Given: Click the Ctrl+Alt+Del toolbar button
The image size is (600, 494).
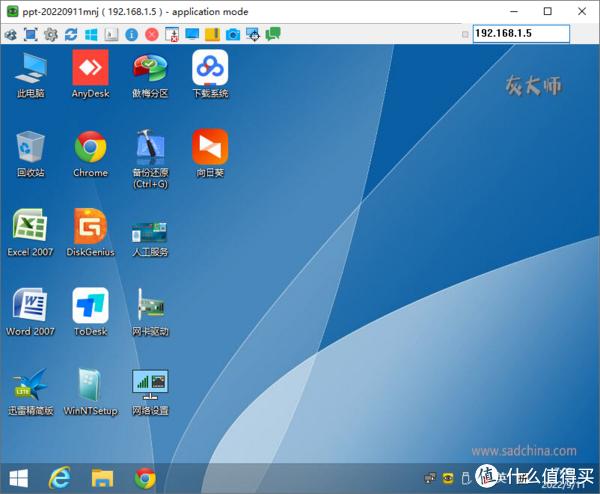Looking at the screenshot, I should tap(111, 35).
